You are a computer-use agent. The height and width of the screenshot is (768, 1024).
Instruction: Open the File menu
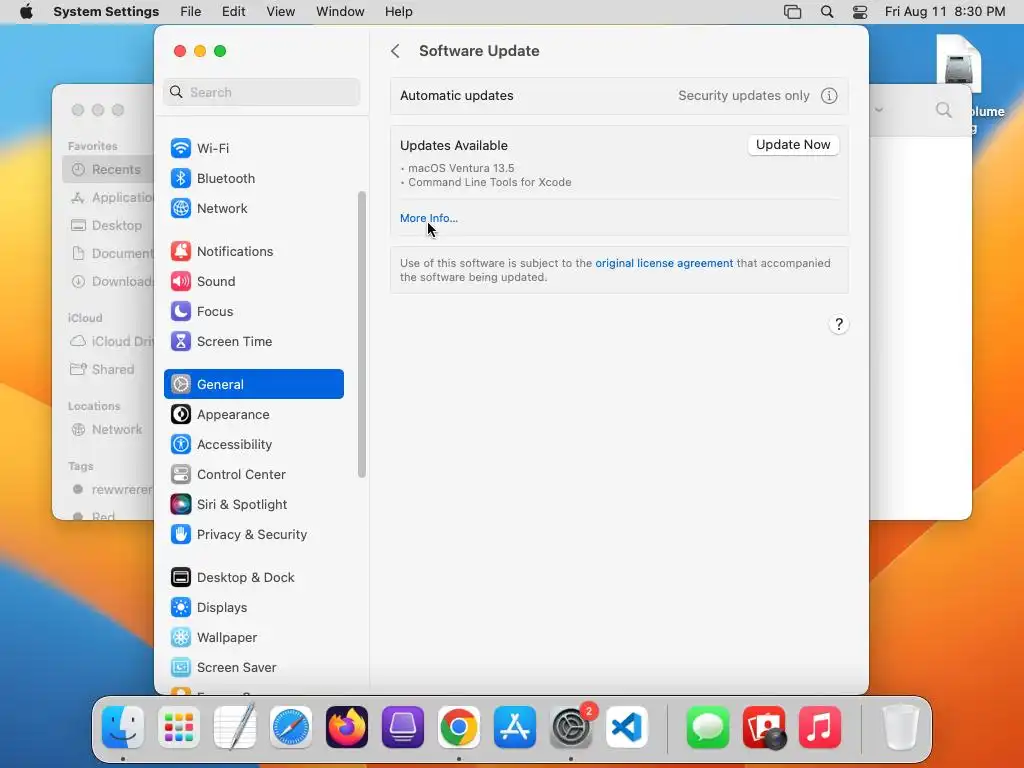[191, 12]
